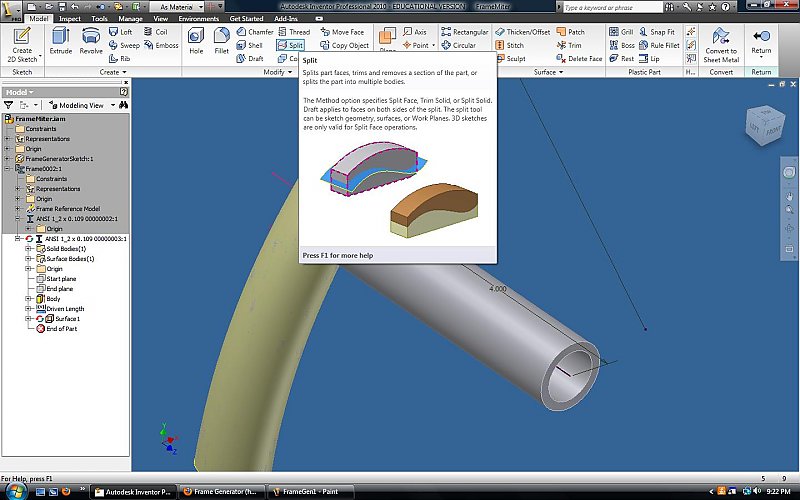Viewport: 800px width, 500px height.
Task: Choose the Shell tool
Action: [x=249, y=45]
